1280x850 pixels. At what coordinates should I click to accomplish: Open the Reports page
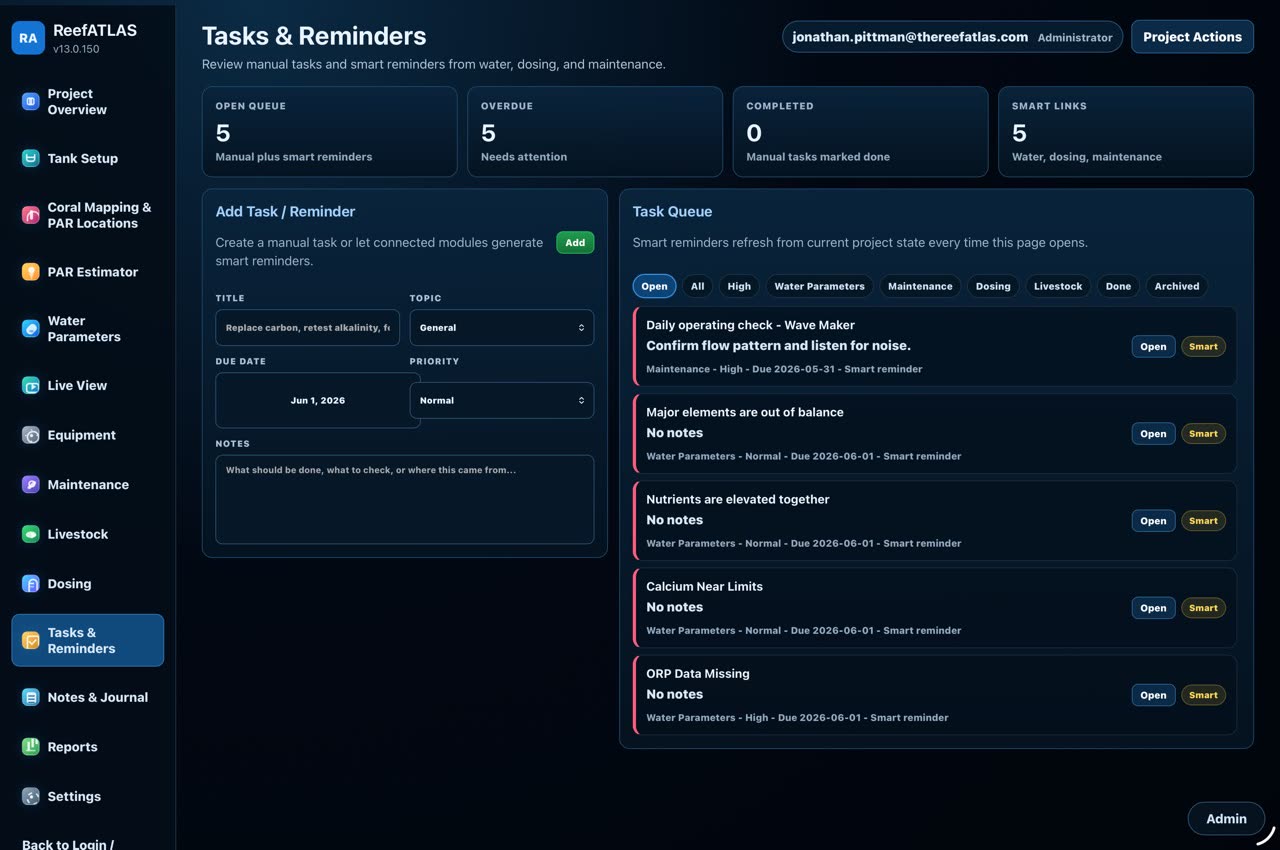tap(88, 747)
